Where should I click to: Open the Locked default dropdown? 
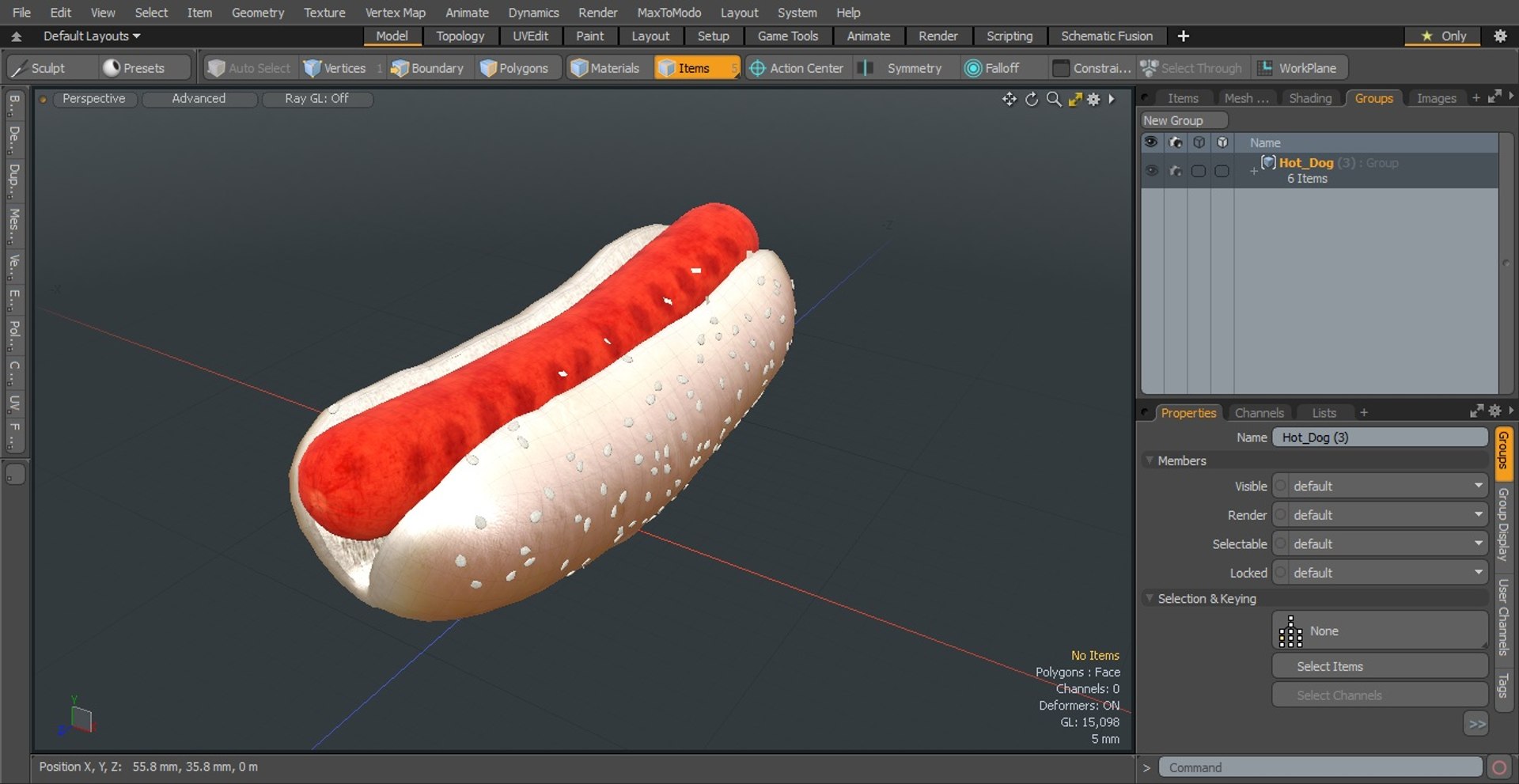click(x=1381, y=573)
